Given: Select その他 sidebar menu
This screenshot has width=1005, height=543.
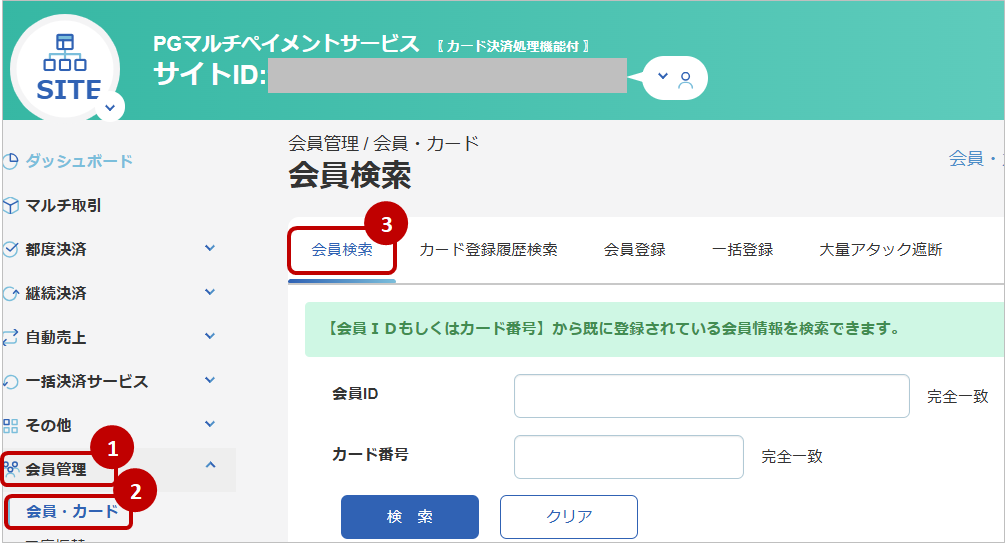Looking at the screenshot, I should pyautogui.click(x=48, y=426).
